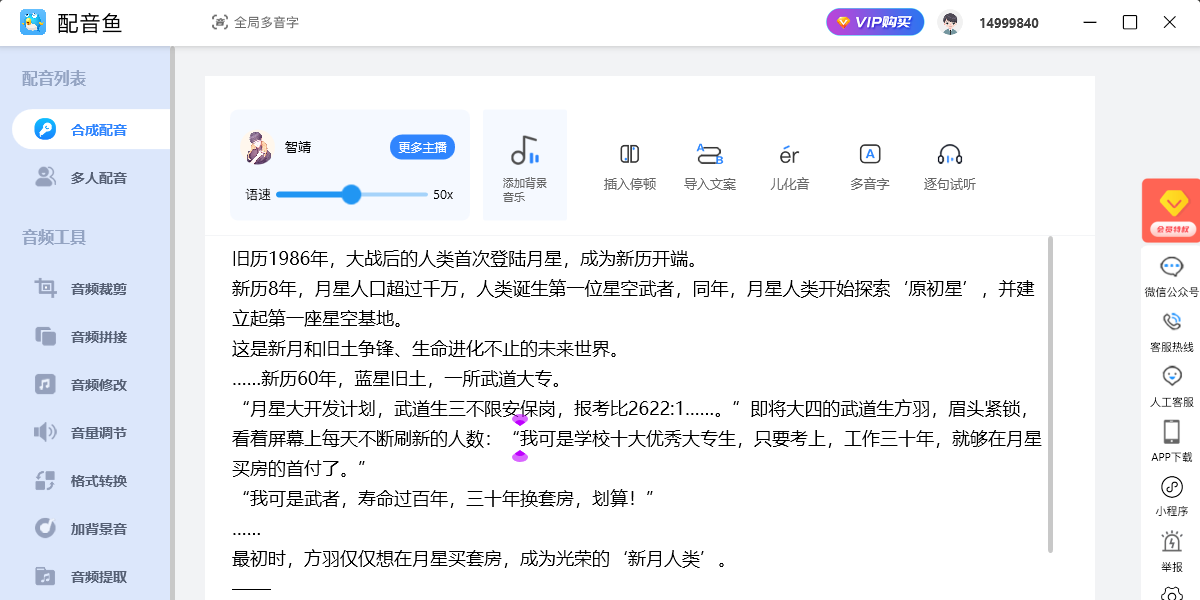This screenshot has height=600, width=1200.
Task: Click the 配音鱼 app logo
Action: (33, 22)
